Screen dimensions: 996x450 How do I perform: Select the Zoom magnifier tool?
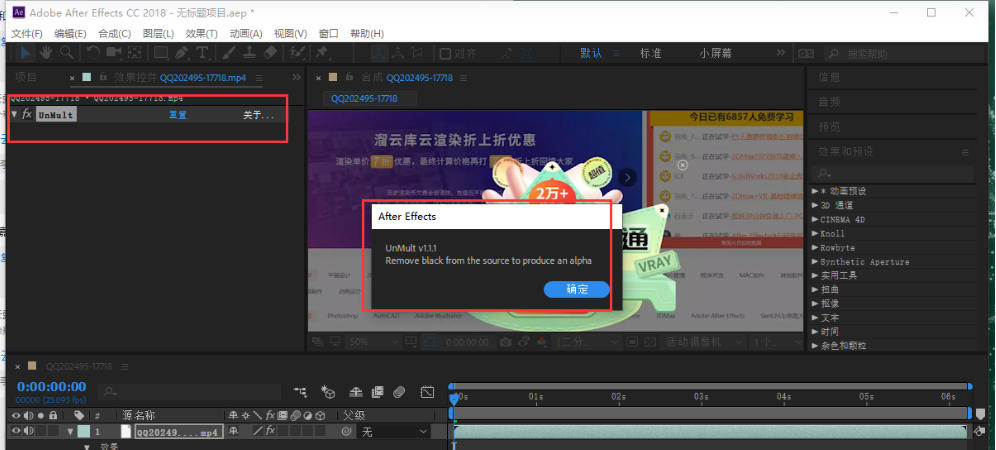point(66,52)
